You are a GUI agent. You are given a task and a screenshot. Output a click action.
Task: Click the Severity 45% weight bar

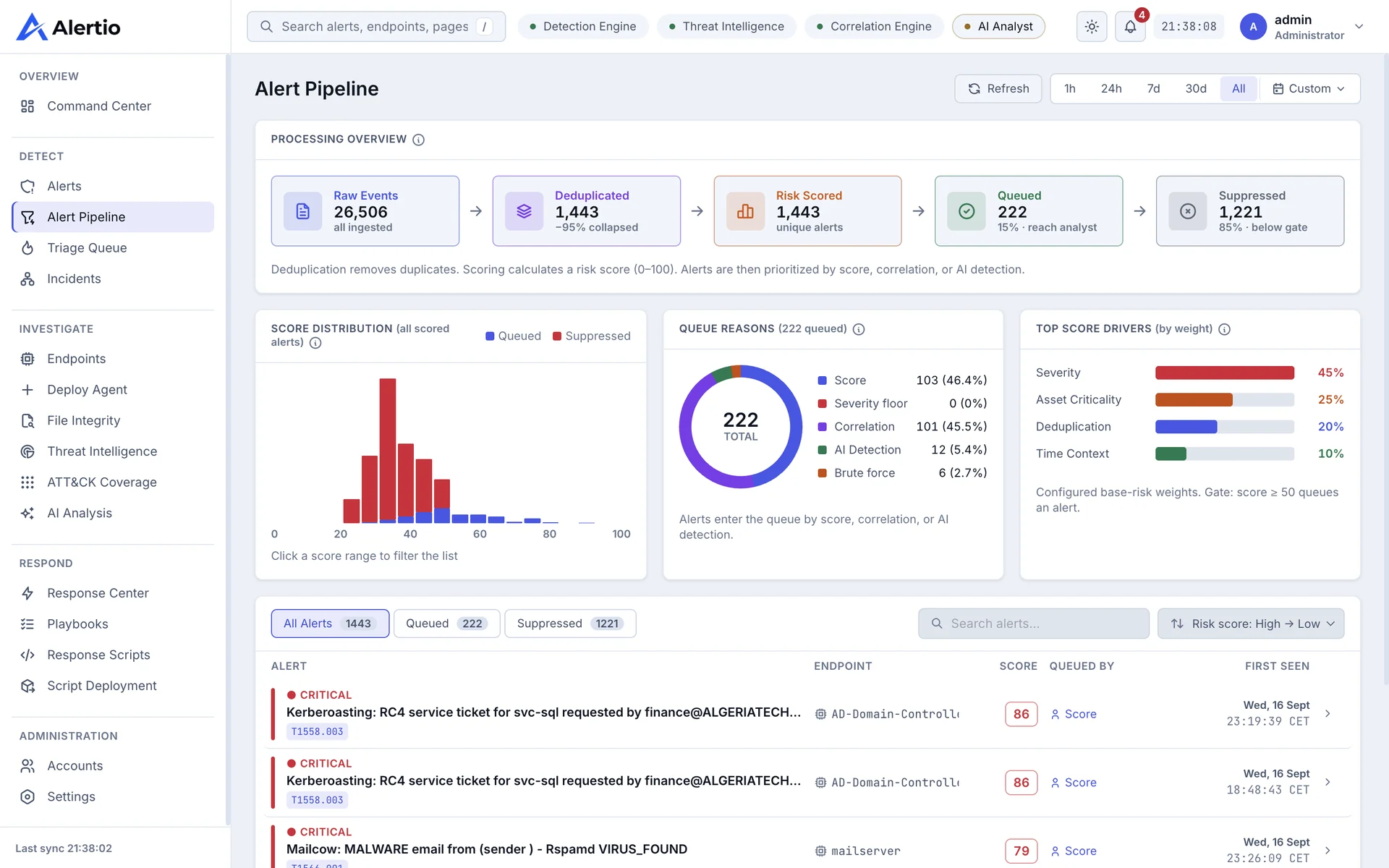(1224, 373)
